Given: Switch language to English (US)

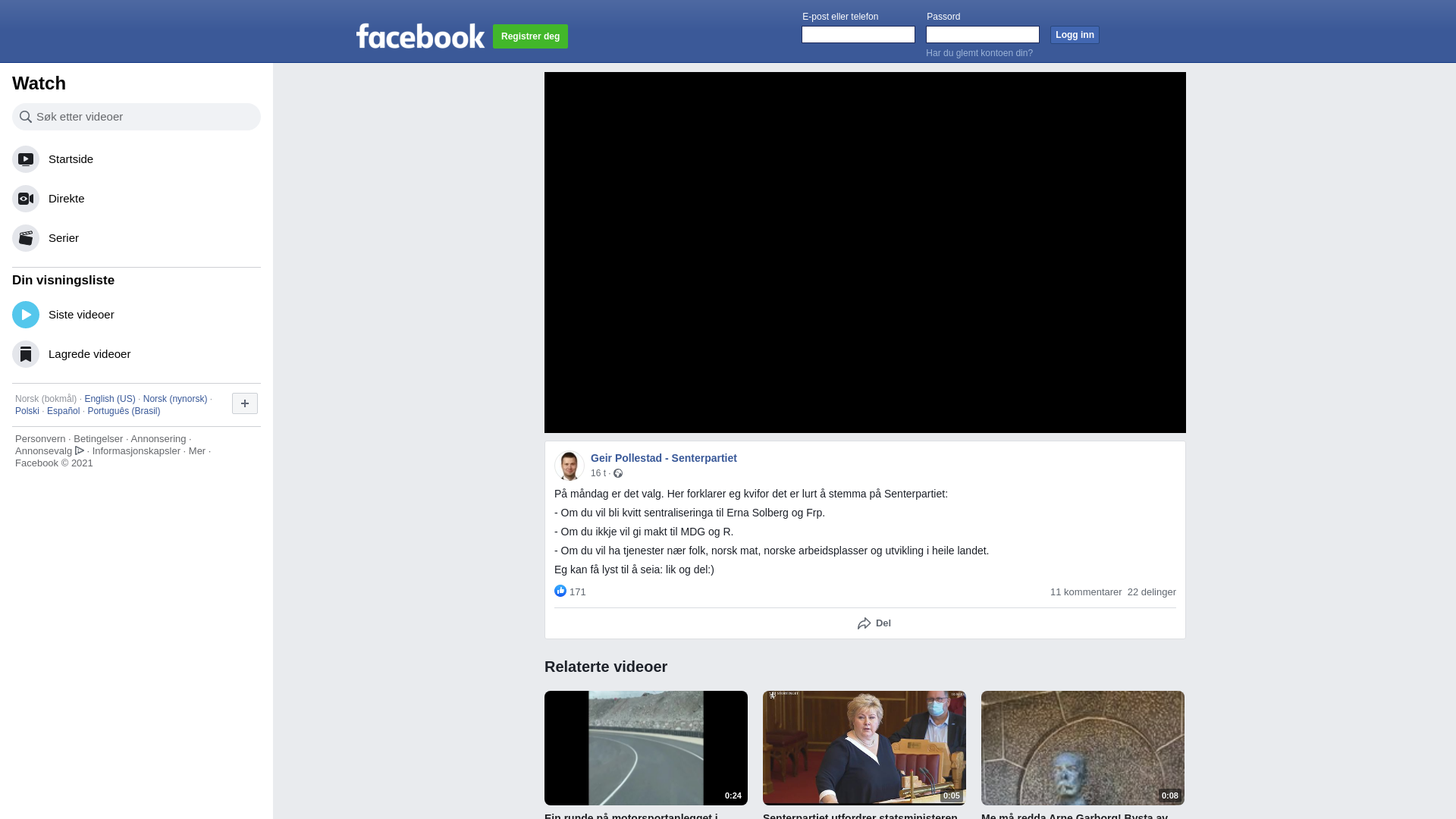Looking at the screenshot, I should [x=110, y=399].
